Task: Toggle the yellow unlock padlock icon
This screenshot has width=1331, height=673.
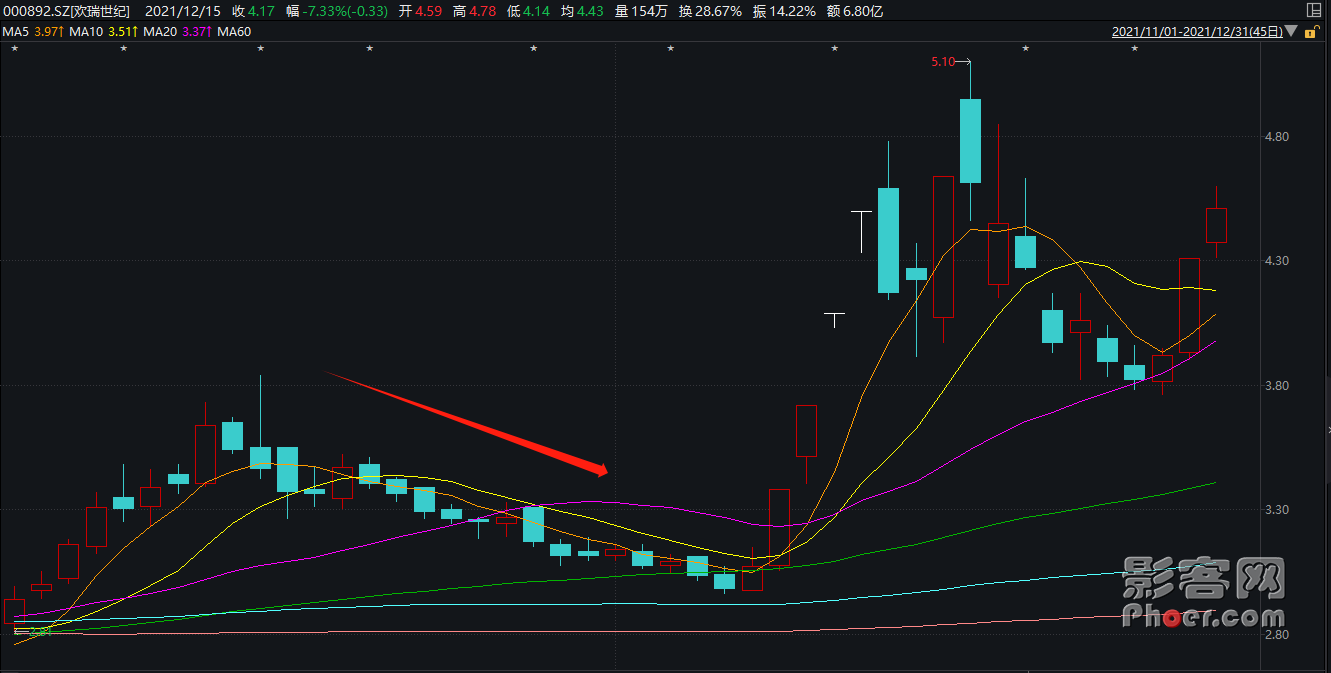Action: click(1311, 32)
